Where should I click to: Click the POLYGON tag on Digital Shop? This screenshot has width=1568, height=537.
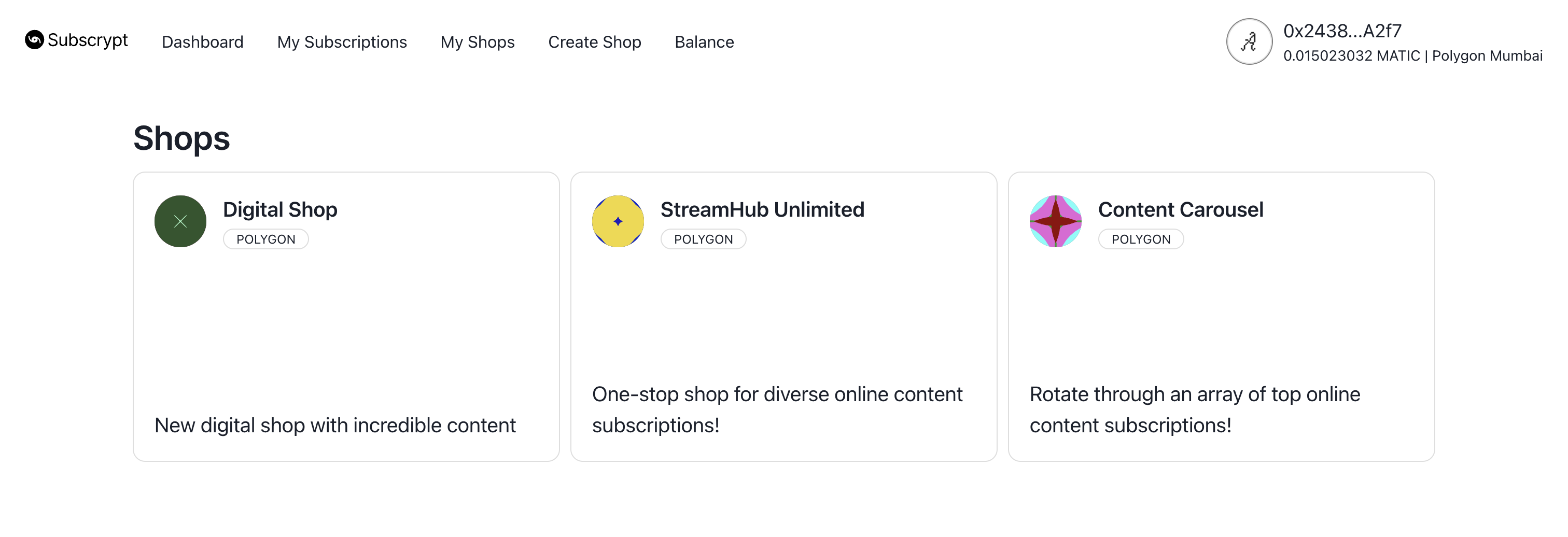click(x=266, y=239)
